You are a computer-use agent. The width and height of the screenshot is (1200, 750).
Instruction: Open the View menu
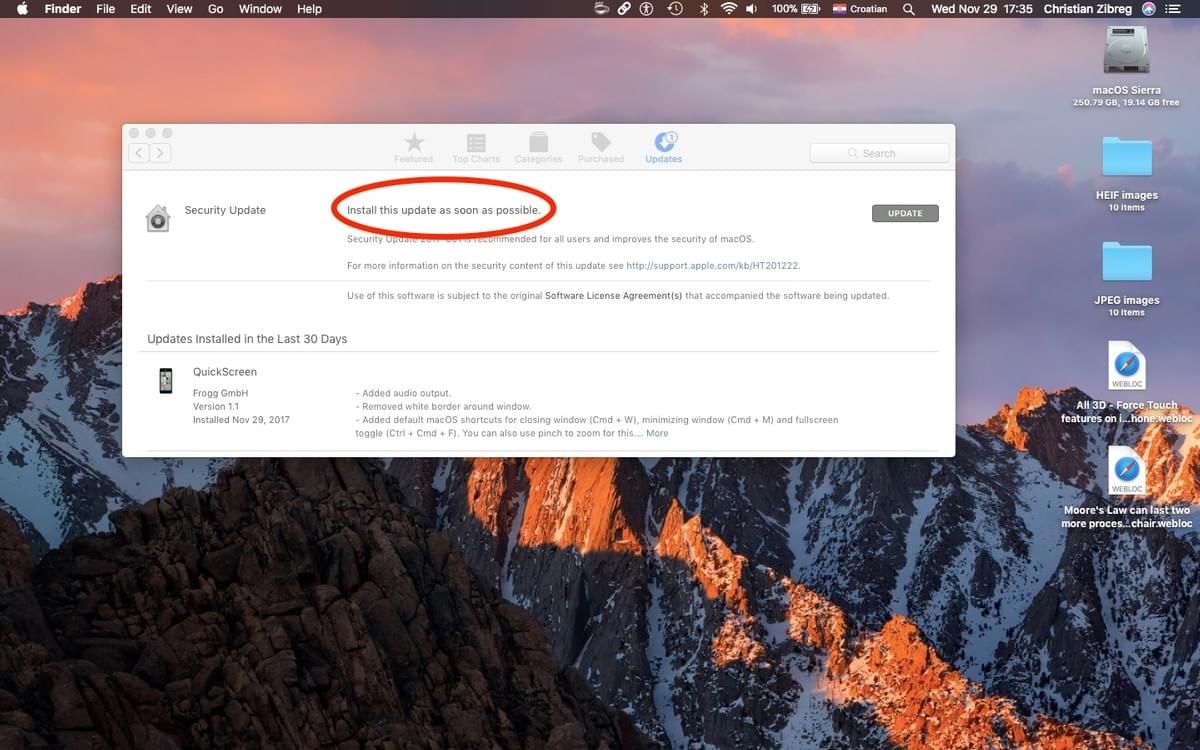point(180,9)
